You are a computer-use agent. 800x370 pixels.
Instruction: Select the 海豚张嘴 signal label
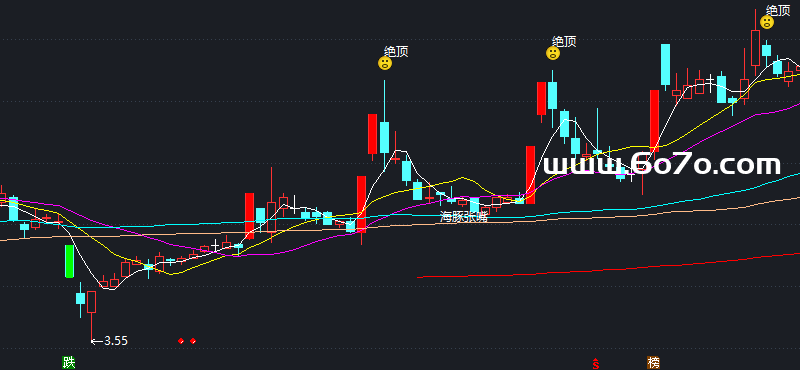pos(464,216)
